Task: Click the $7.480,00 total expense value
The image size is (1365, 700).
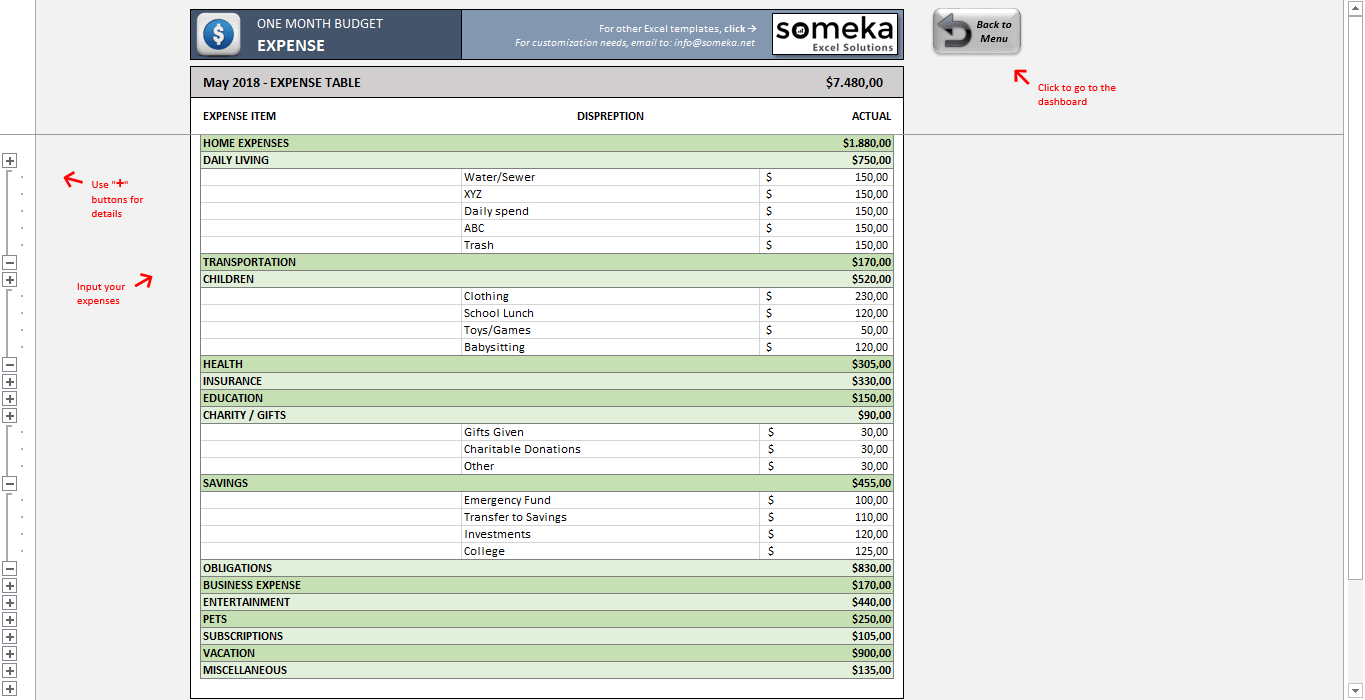Action: click(854, 83)
